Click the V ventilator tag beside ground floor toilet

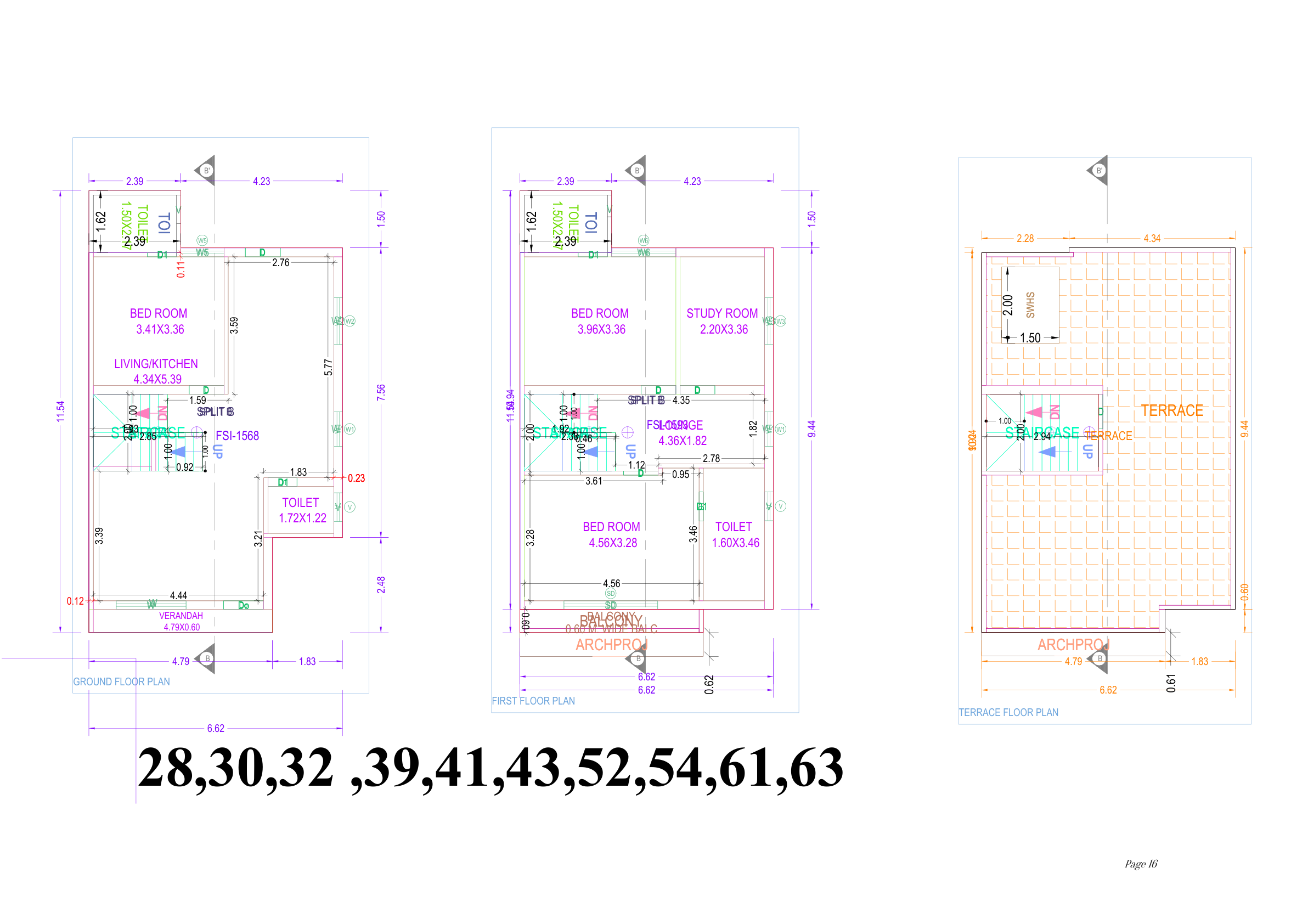[x=350, y=507]
